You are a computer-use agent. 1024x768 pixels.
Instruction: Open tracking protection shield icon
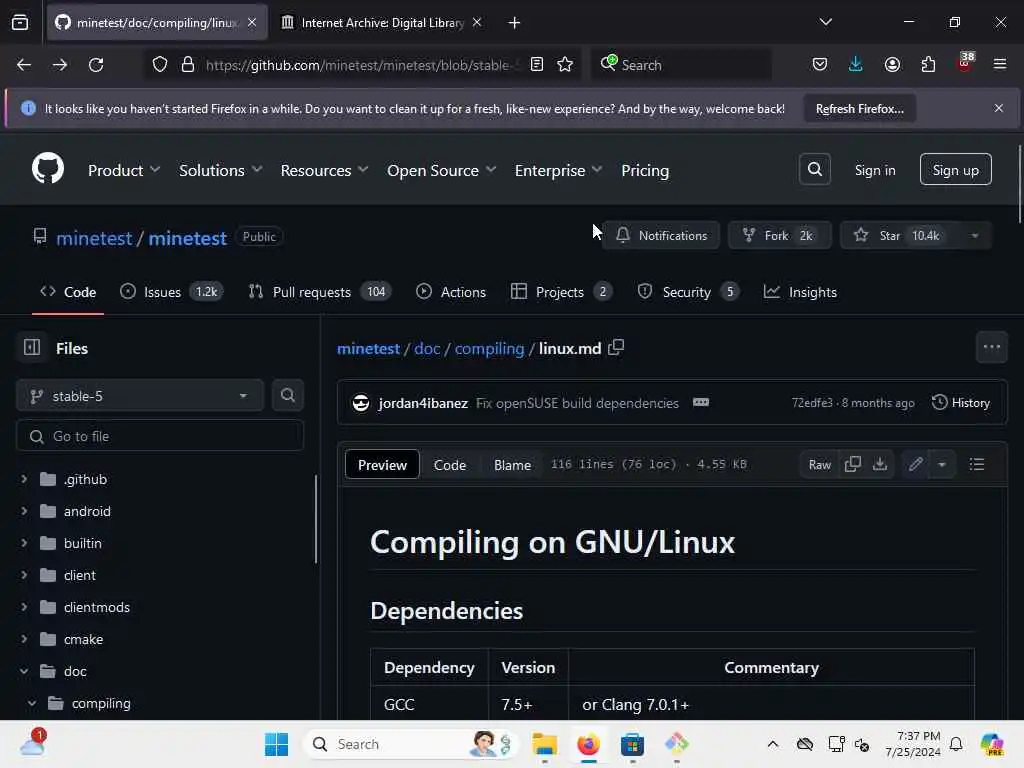[x=159, y=64]
